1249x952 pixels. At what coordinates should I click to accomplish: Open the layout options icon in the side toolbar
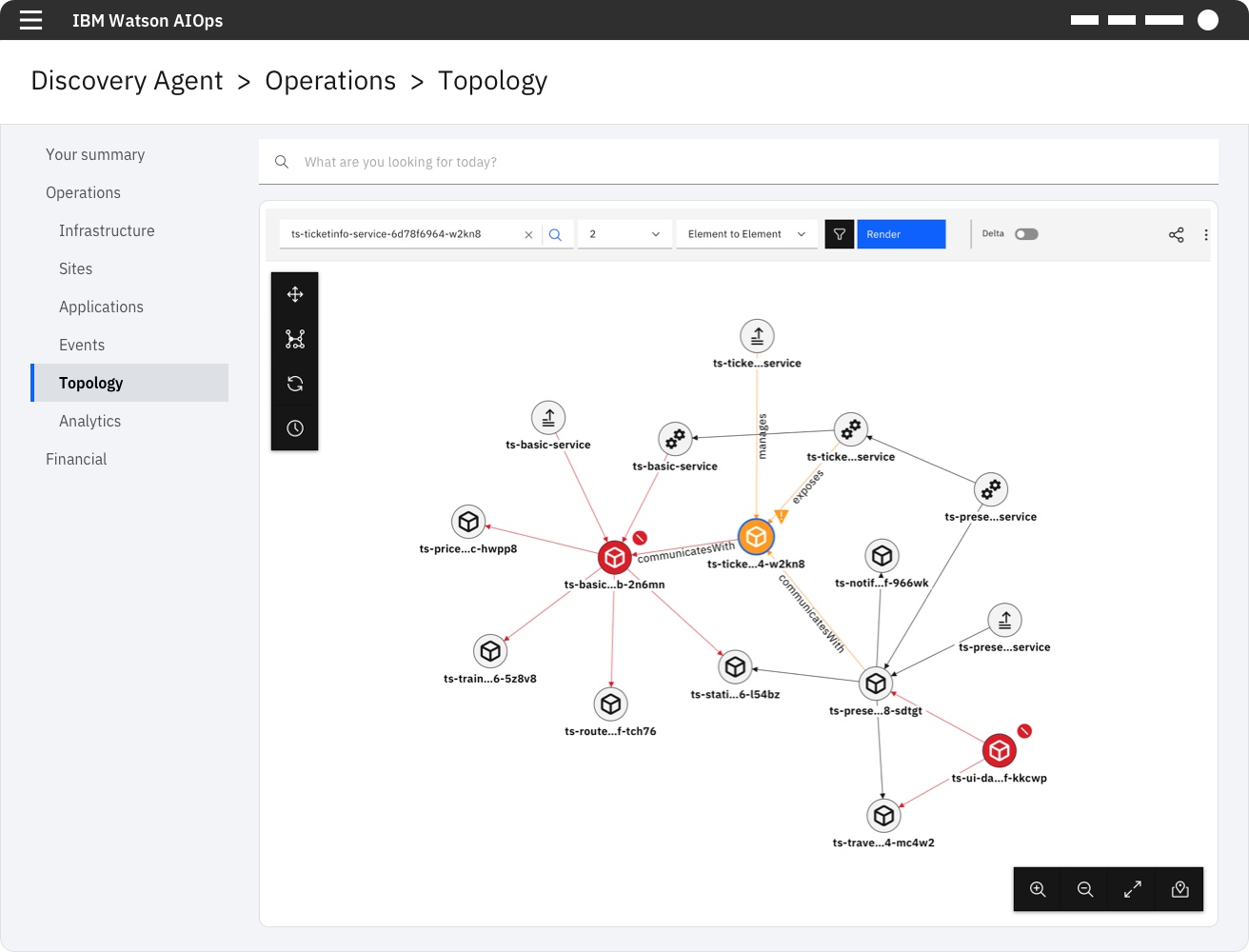(x=295, y=338)
